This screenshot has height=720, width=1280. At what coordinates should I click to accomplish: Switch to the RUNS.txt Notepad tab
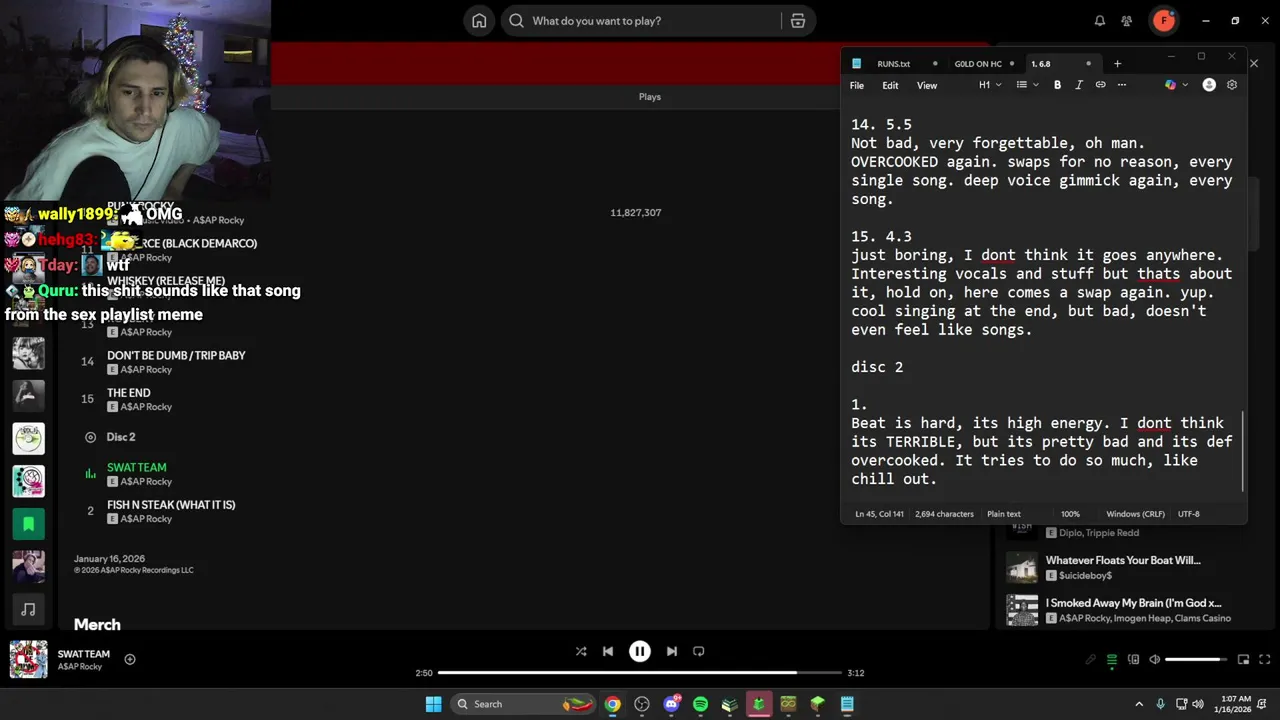tap(894, 63)
